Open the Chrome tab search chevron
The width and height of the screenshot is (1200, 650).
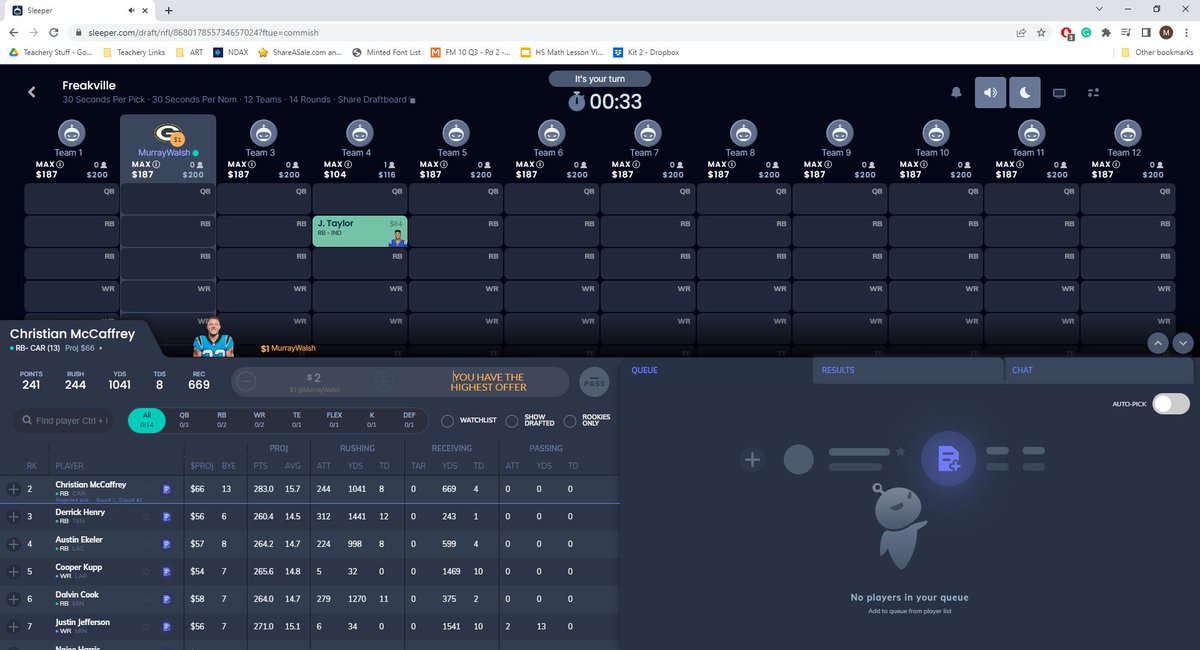click(x=1099, y=9)
